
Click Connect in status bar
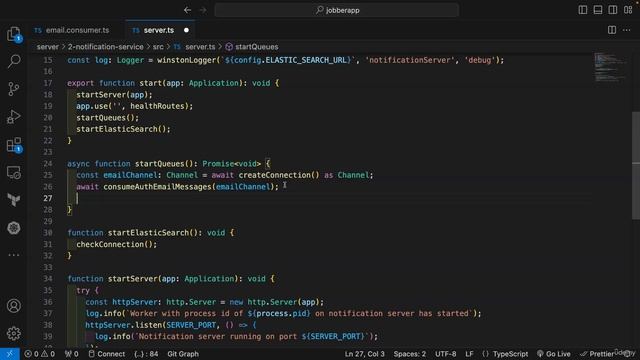point(107,354)
